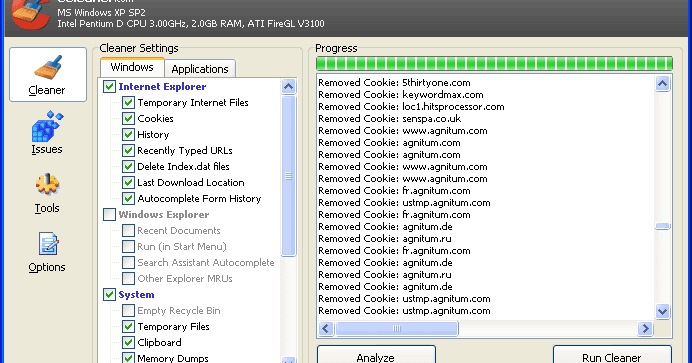Enable the Windows Explorer group checkbox

(x=109, y=214)
